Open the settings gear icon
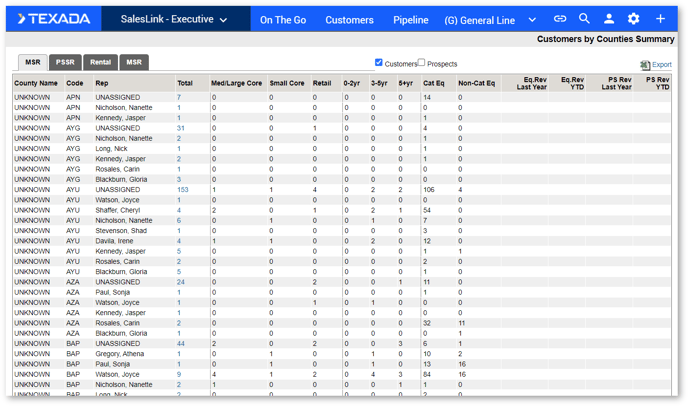 [x=633, y=19]
